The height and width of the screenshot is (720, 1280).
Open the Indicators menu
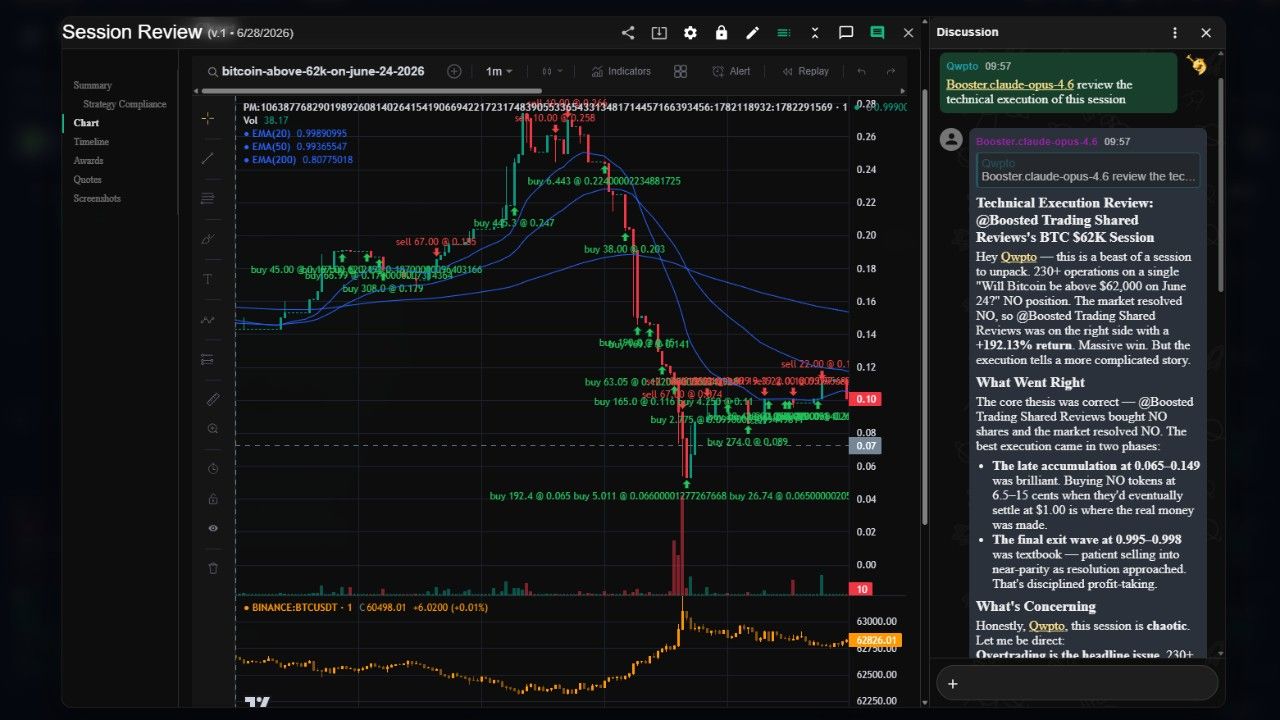(621, 71)
